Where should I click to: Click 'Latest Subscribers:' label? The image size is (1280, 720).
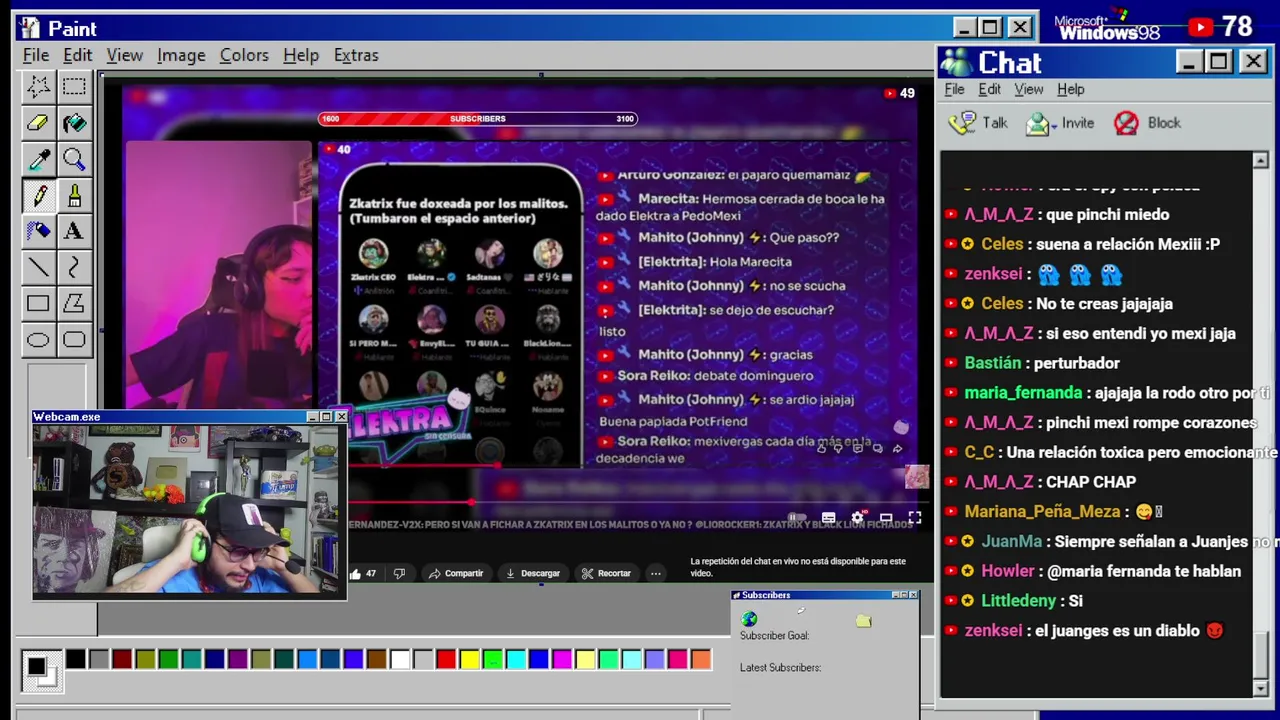tap(780, 668)
